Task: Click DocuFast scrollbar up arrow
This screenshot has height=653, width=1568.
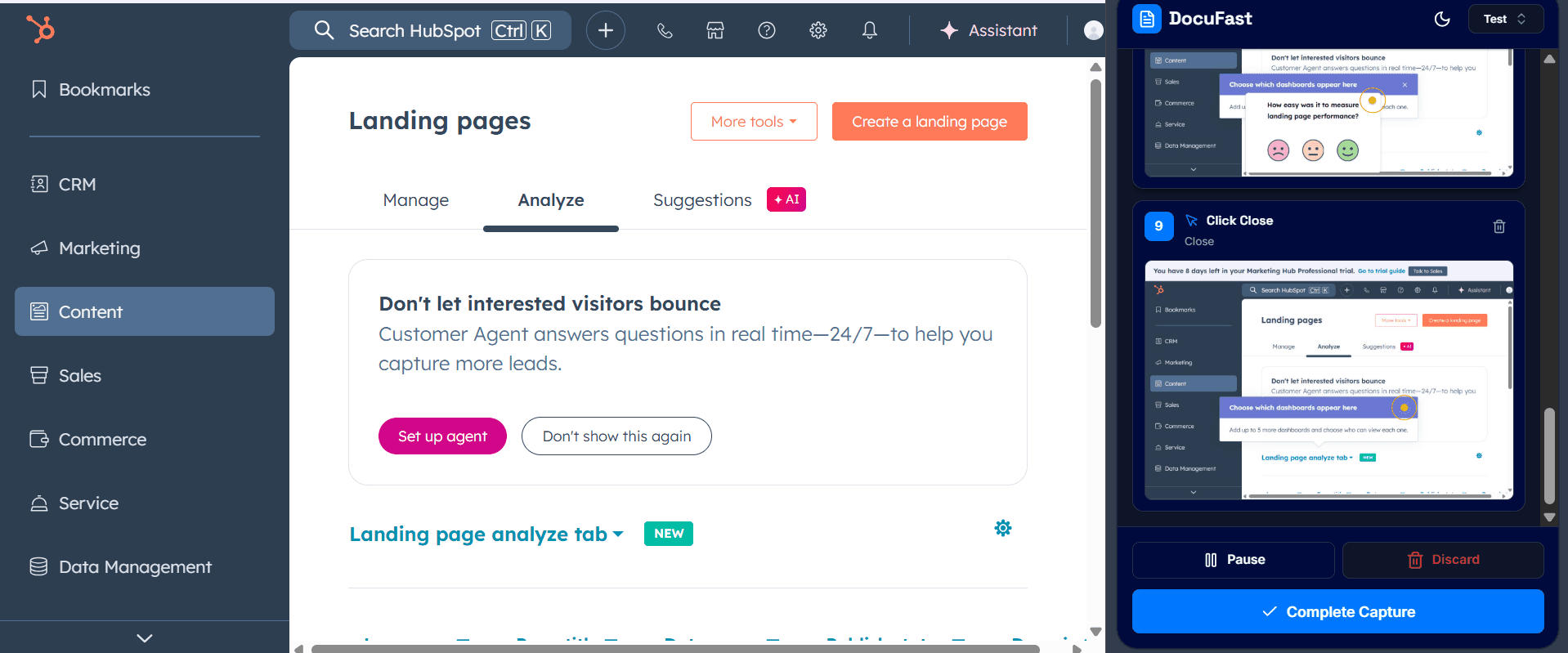Action: pos(1549,59)
